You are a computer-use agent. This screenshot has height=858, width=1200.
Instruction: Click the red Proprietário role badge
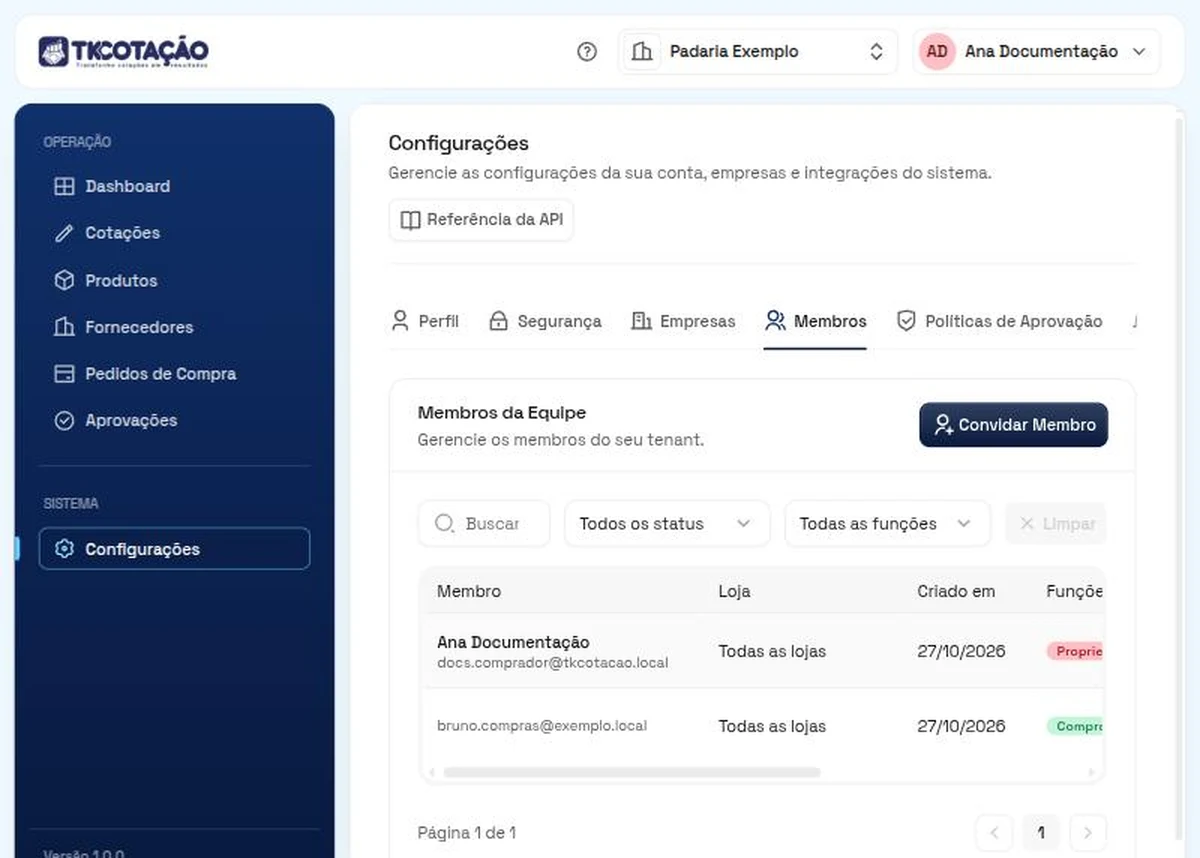coord(1075,651)
